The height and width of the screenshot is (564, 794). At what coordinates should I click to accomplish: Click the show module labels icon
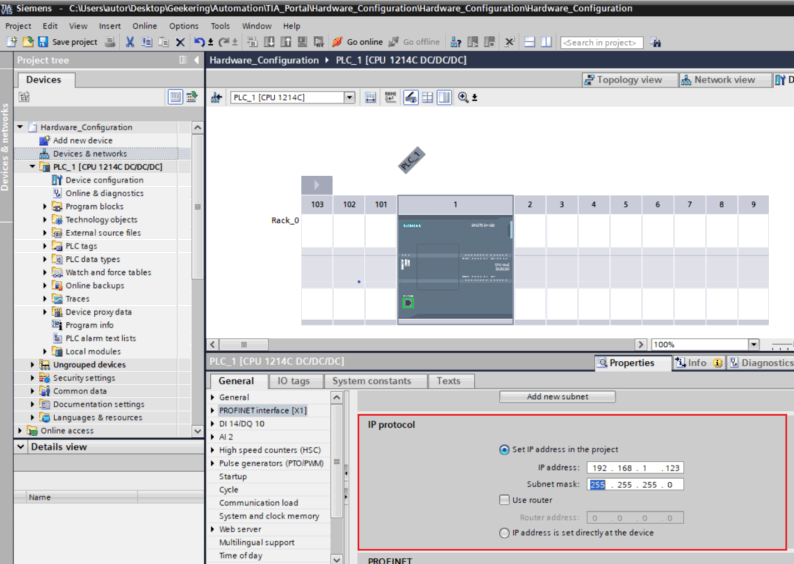[390, 97]
